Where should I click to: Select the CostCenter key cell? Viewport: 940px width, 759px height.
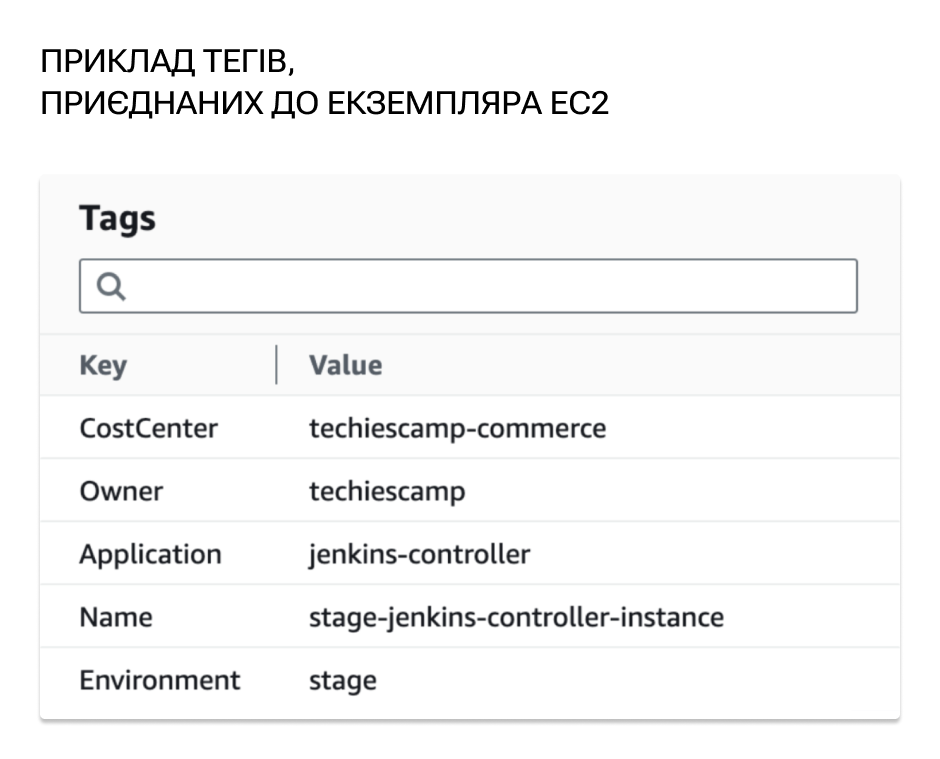pos(149,428)
